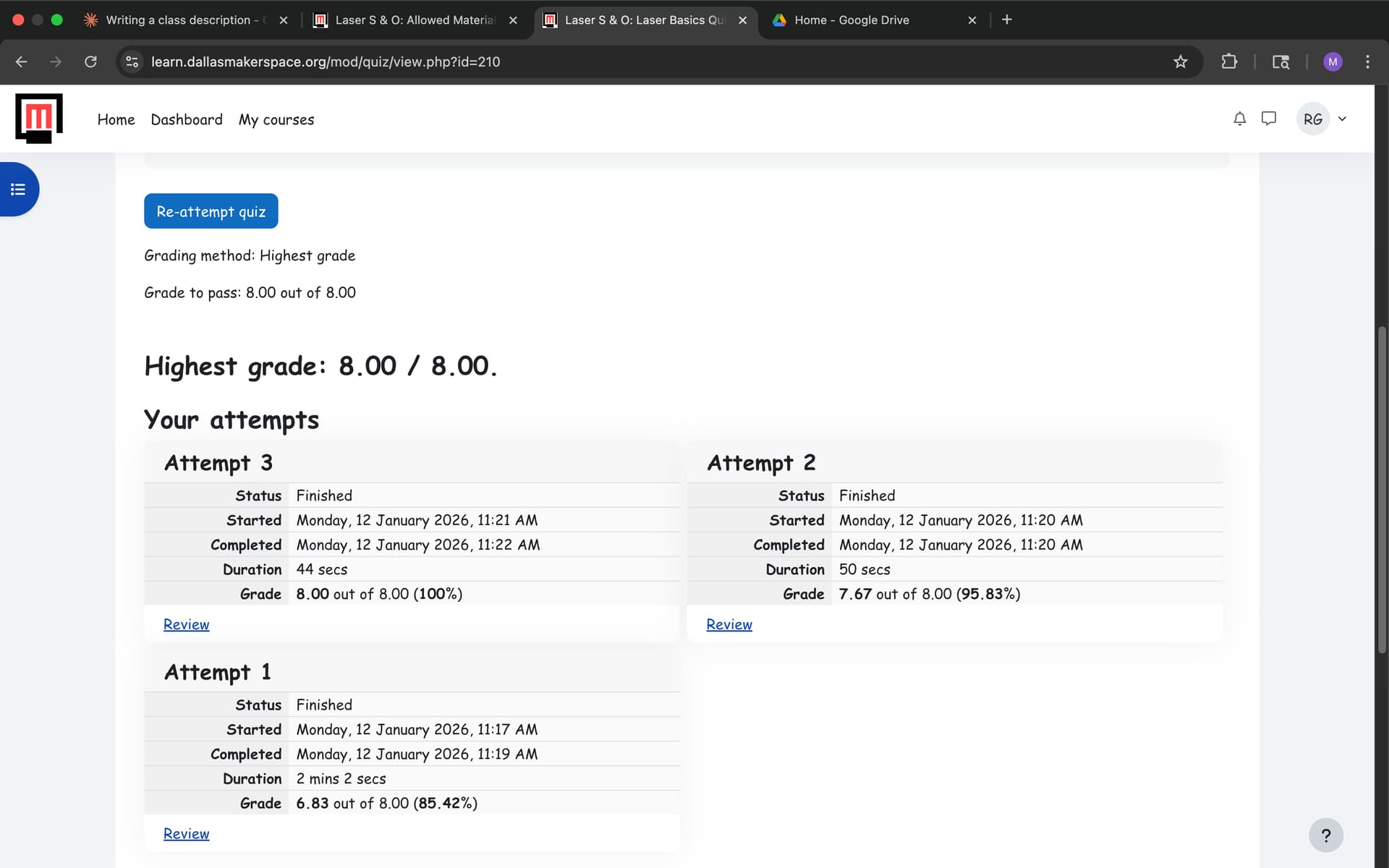Click the 44 secs duration value
The width and height of the screenshot is (1389, 868).
(x=322, y=569)
